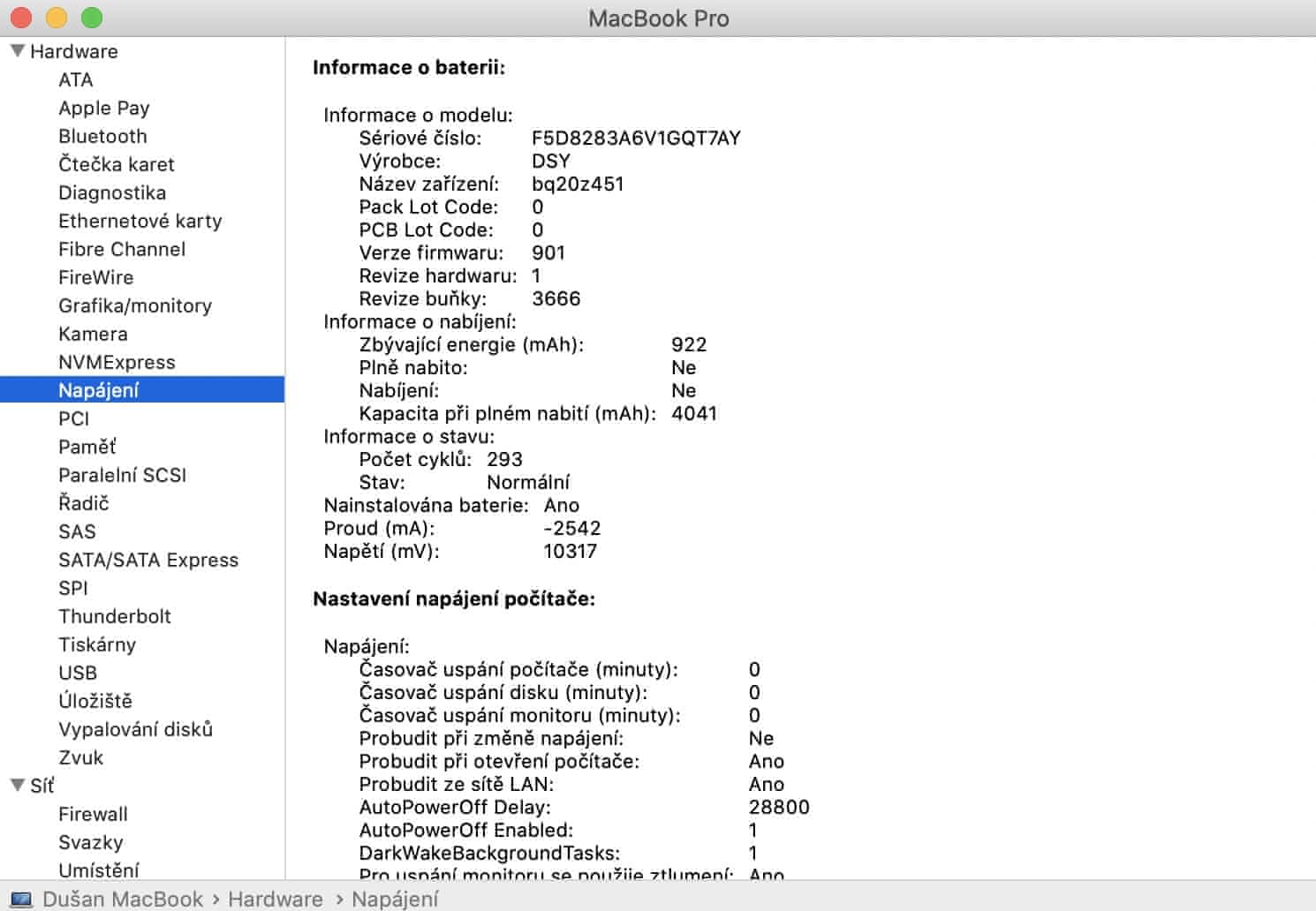Select Svazky under Síť
Viewport: 1316px width, 911px height.
(x=91, y=842)
